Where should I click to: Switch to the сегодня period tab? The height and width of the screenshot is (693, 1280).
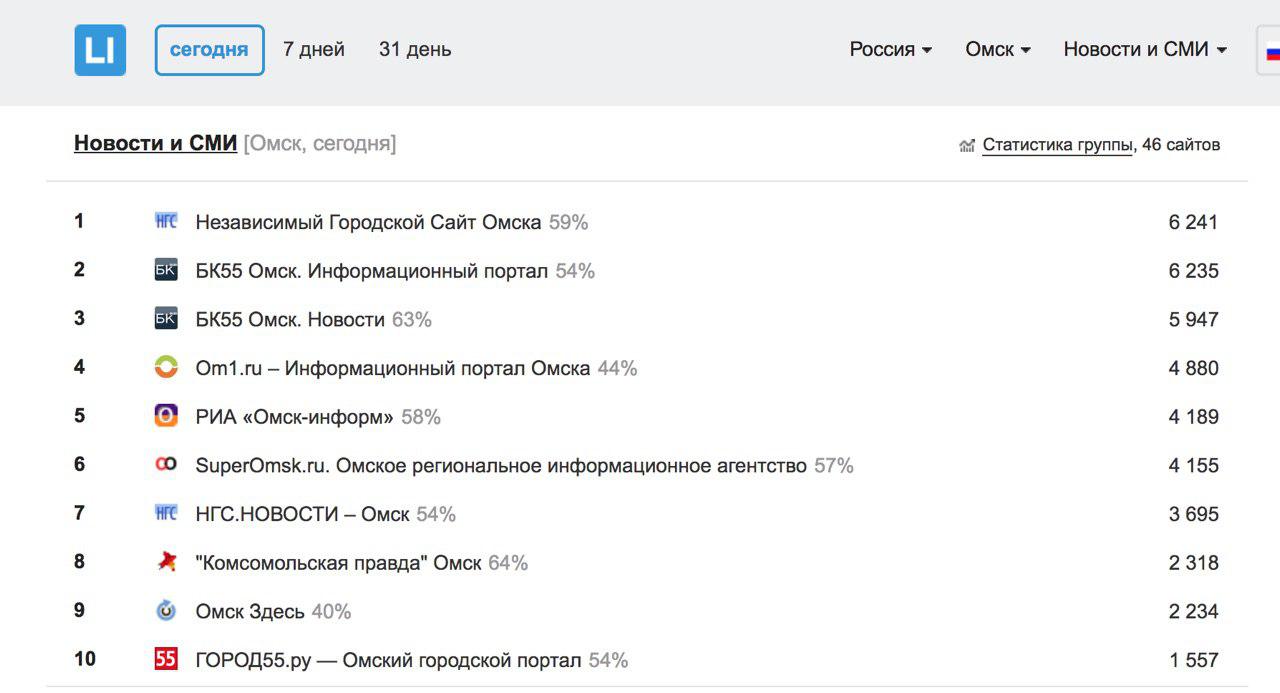point(209,50)
